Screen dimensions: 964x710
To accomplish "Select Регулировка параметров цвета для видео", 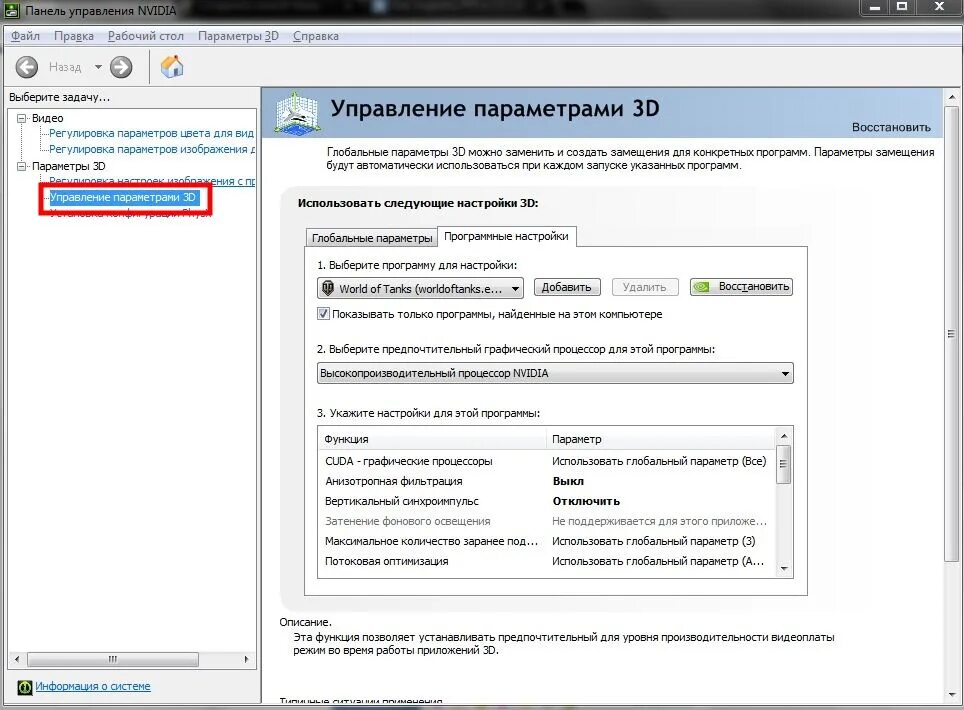I will pos(151,133).
